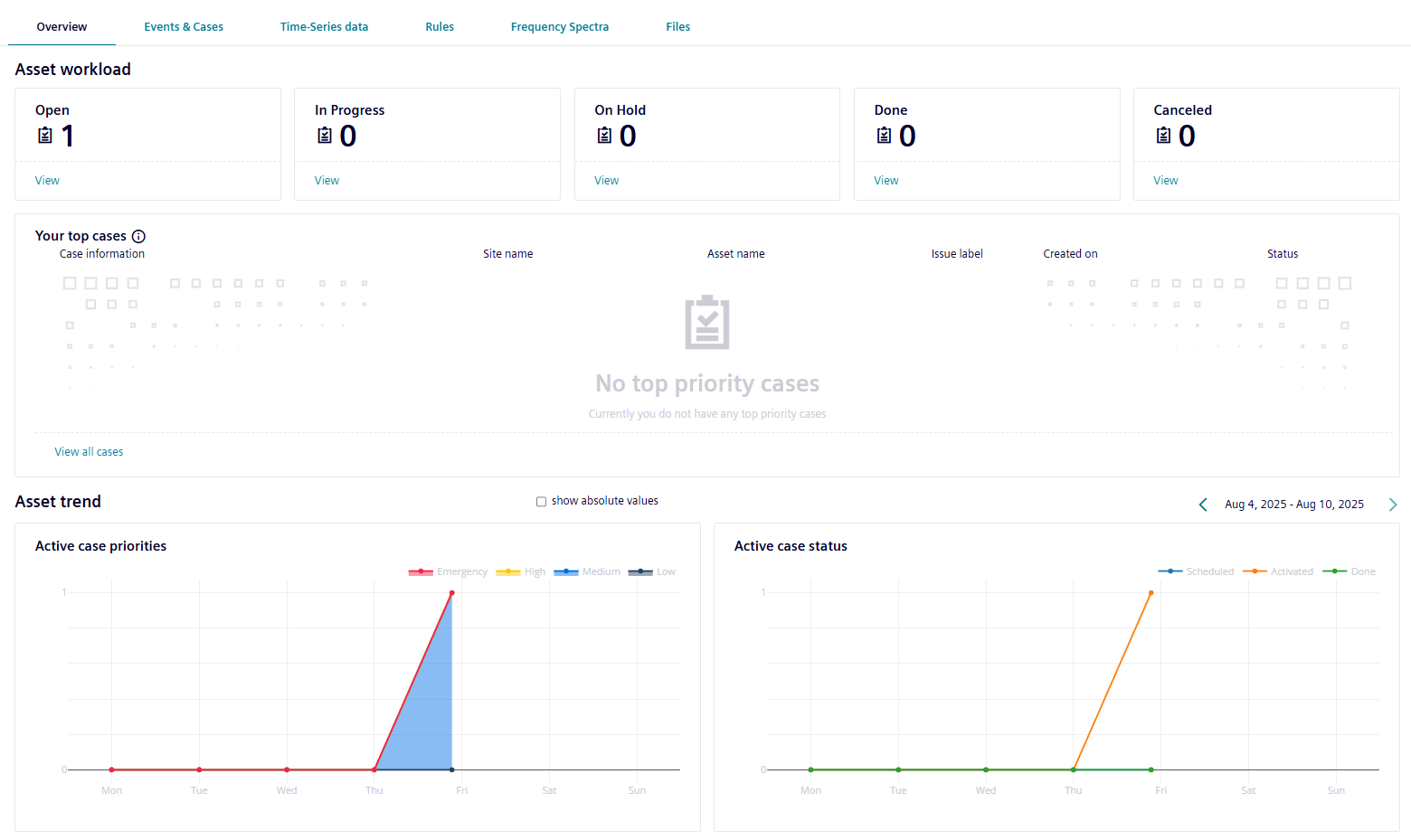1411x840 pixels.
Task: Toggle the Emergency series in priorities legend
Action: pyautogui.click(x=449, y=572)
